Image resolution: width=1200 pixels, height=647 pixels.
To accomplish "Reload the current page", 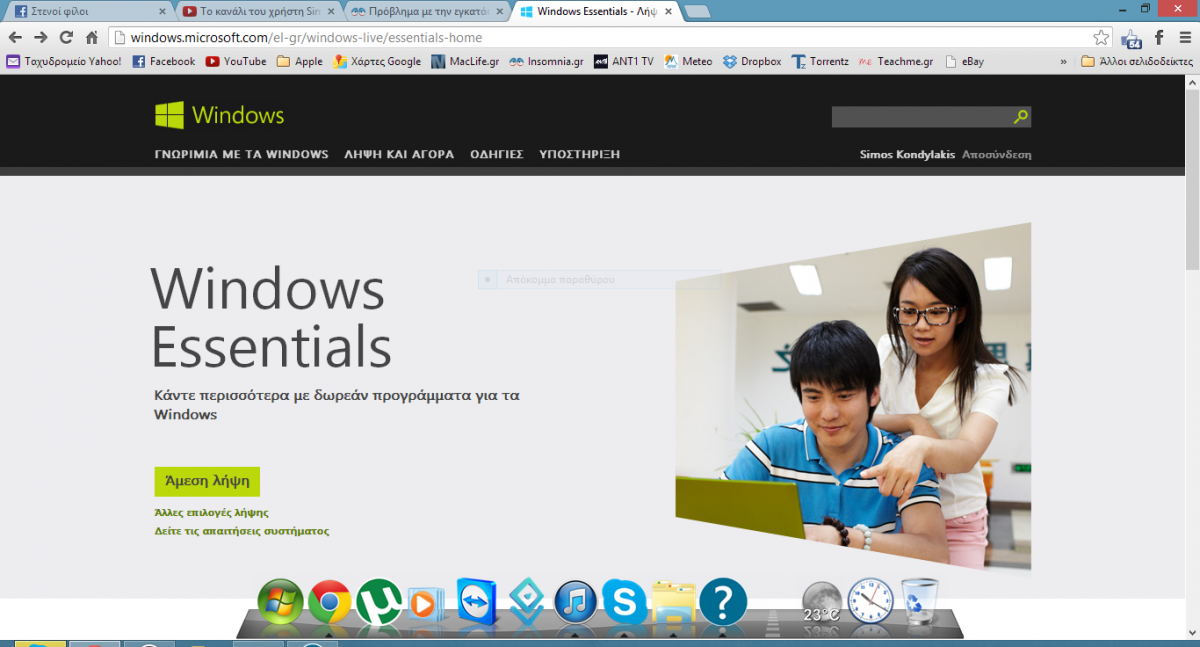I will (x=66, y=37).
